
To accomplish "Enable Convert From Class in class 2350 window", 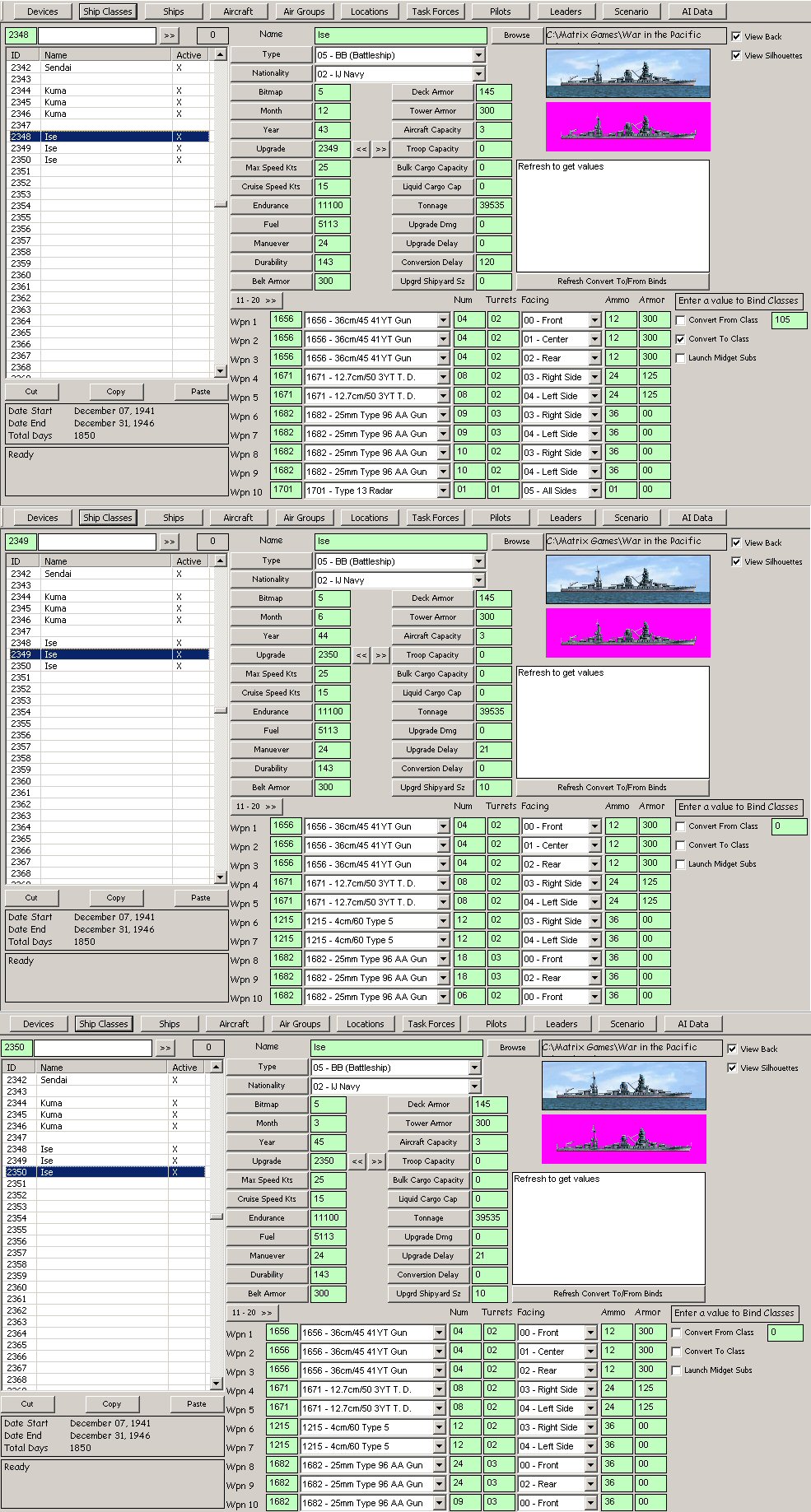I will [676, 1333].
